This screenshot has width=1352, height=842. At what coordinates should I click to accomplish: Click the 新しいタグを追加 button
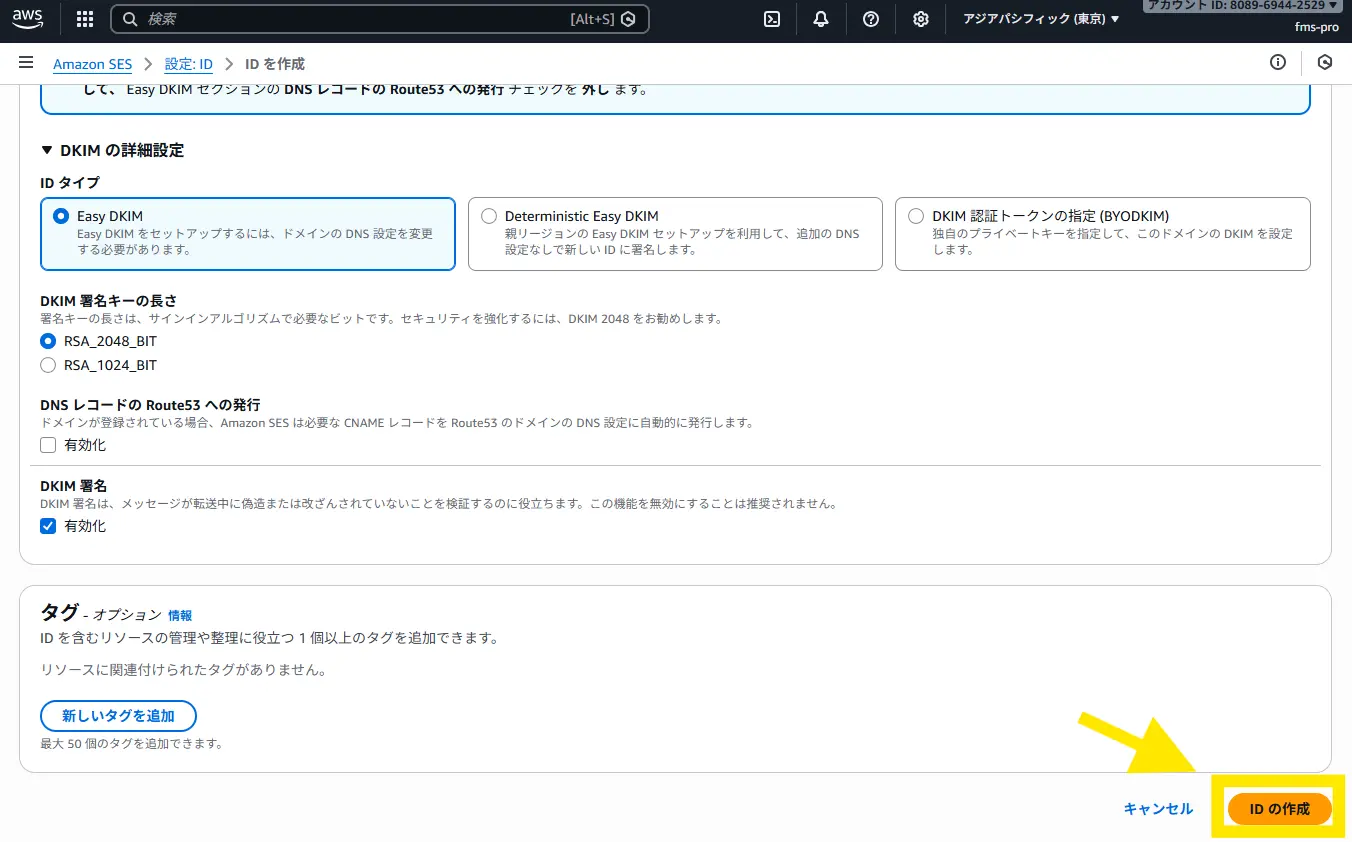pyautogui.click(x=118, y=716)
